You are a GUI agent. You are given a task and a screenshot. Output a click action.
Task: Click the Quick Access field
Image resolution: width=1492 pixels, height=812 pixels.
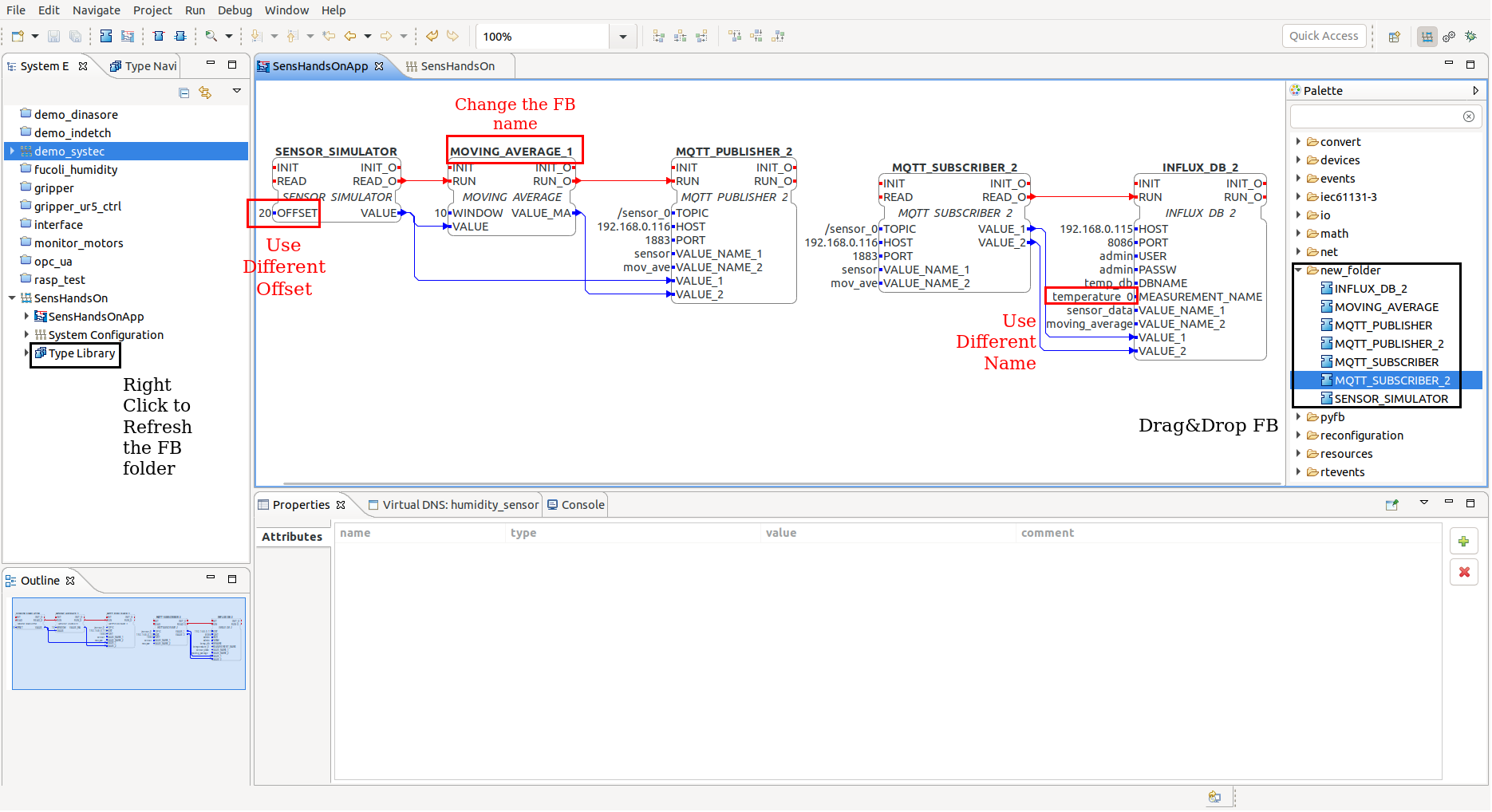1323,36
